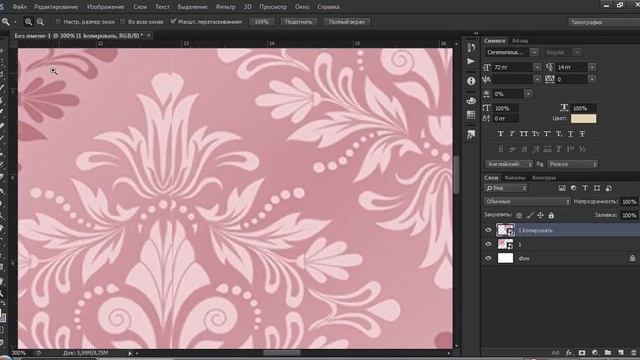The image size is (640, 360).
Task: Select the Zoom In magnifier mode
Action: (x=28, y=22)
